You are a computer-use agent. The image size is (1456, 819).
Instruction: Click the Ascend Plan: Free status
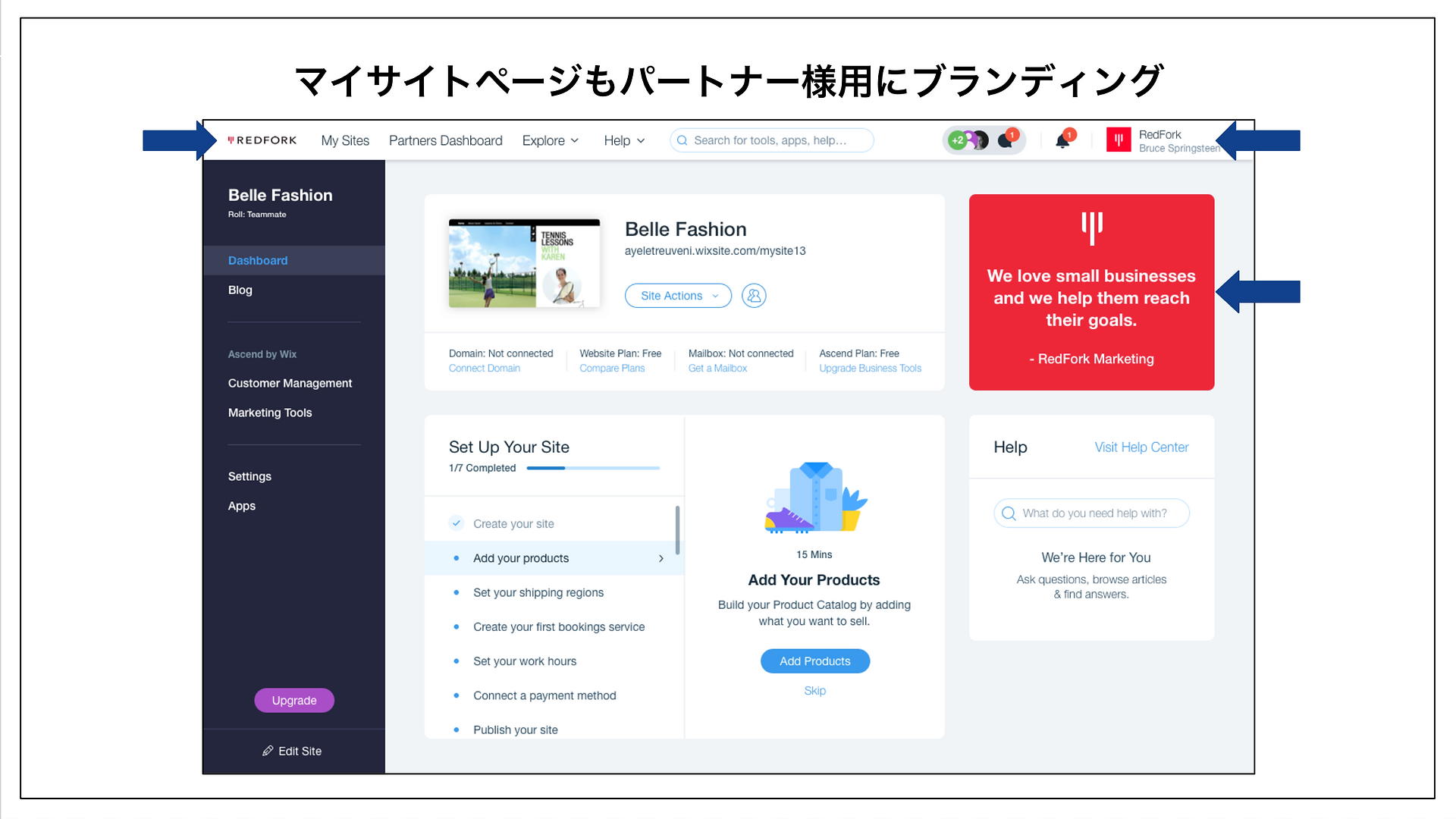pos(859,353)
